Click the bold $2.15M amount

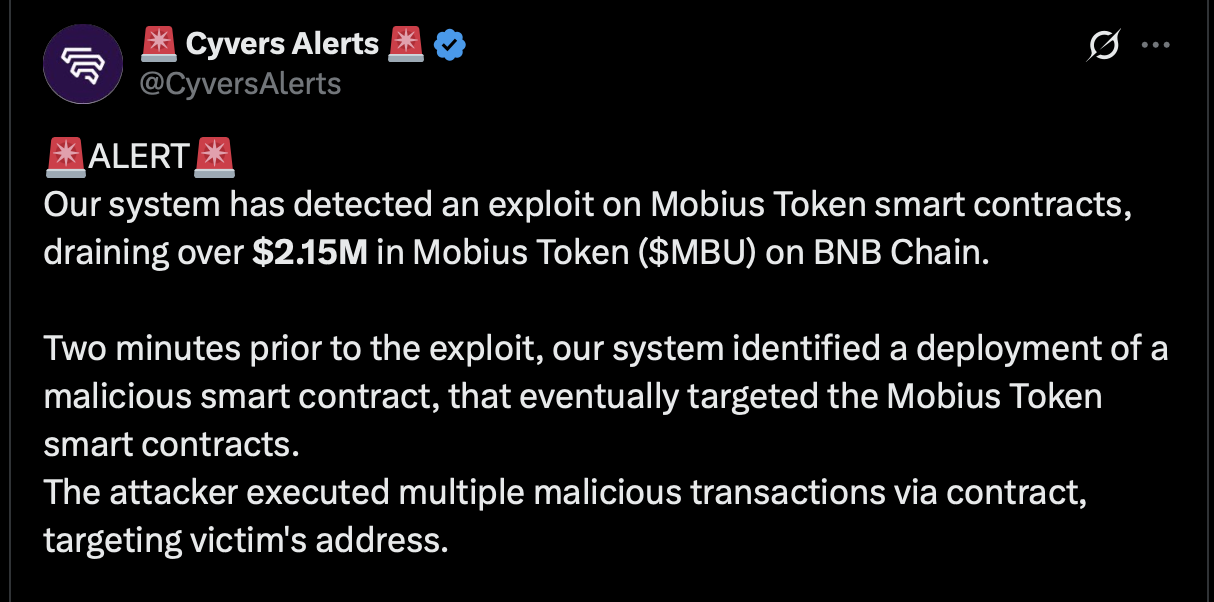pos(310,253)
